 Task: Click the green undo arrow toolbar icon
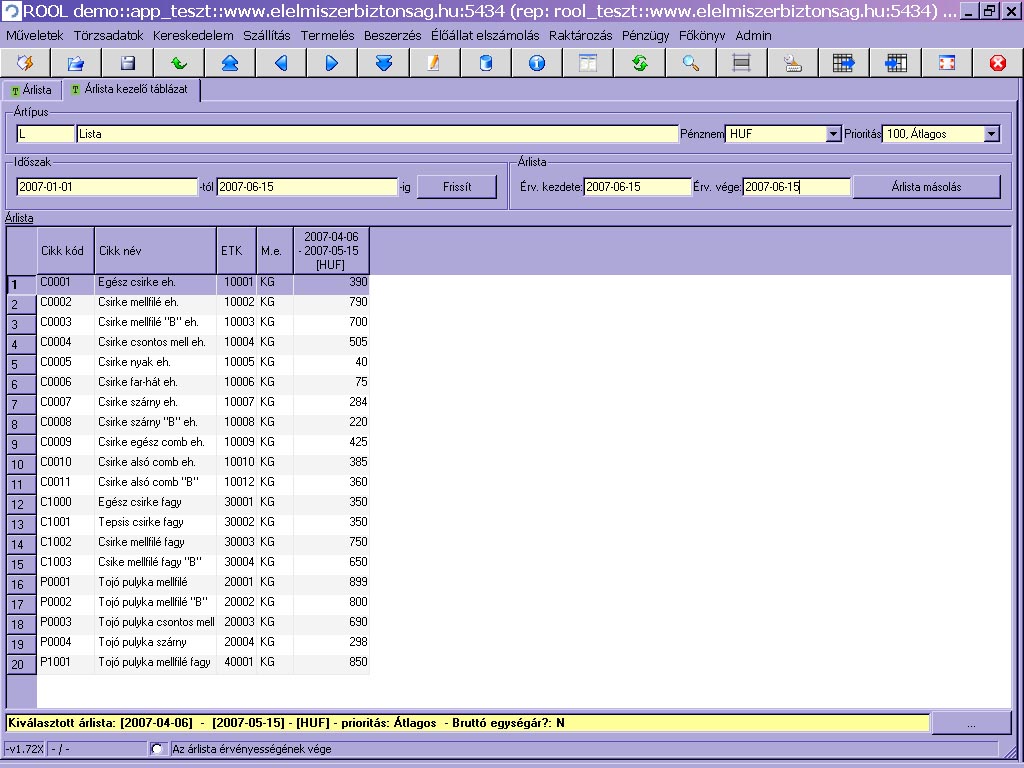179,63
